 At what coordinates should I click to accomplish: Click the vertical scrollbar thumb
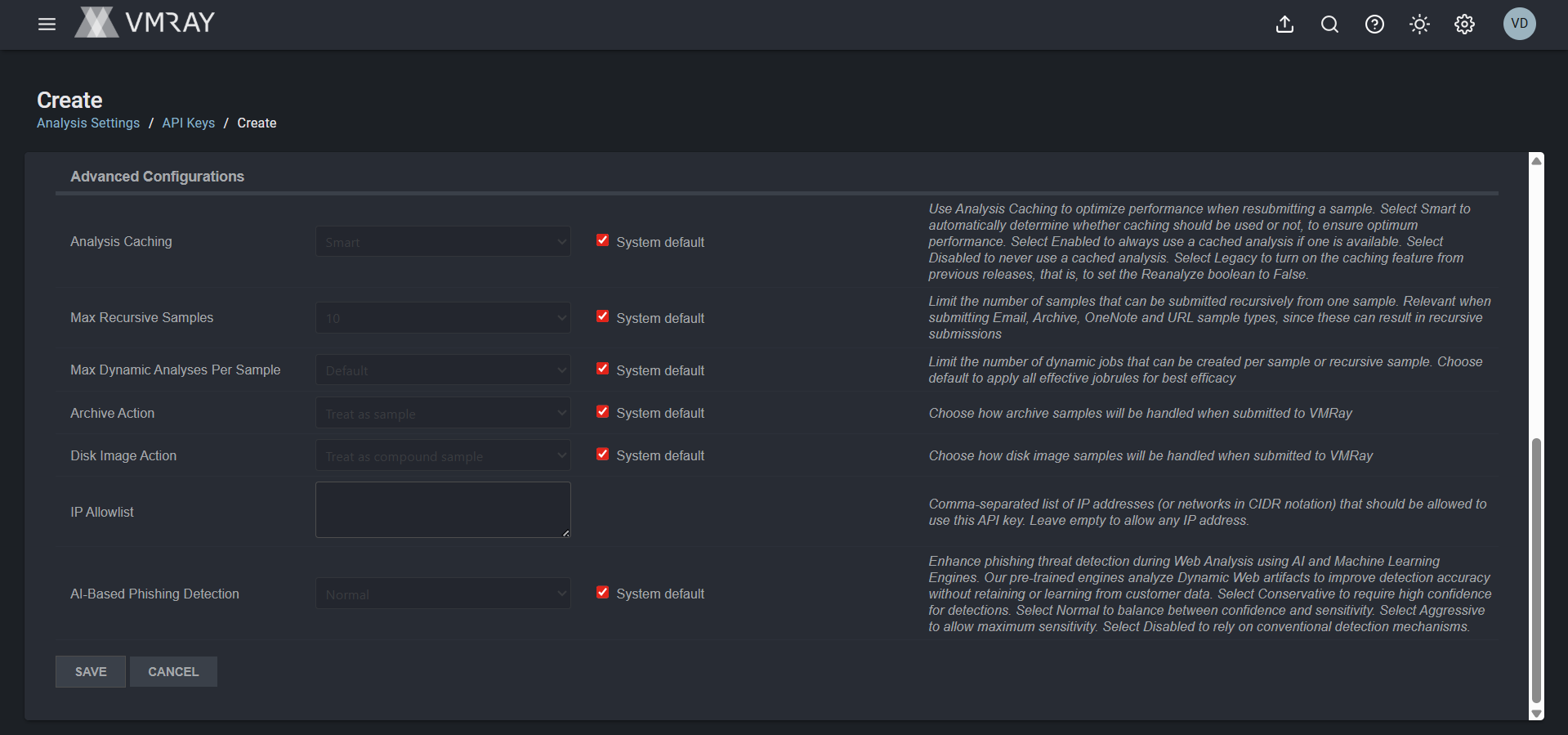pyautogui.click(x=1536, y=570)
